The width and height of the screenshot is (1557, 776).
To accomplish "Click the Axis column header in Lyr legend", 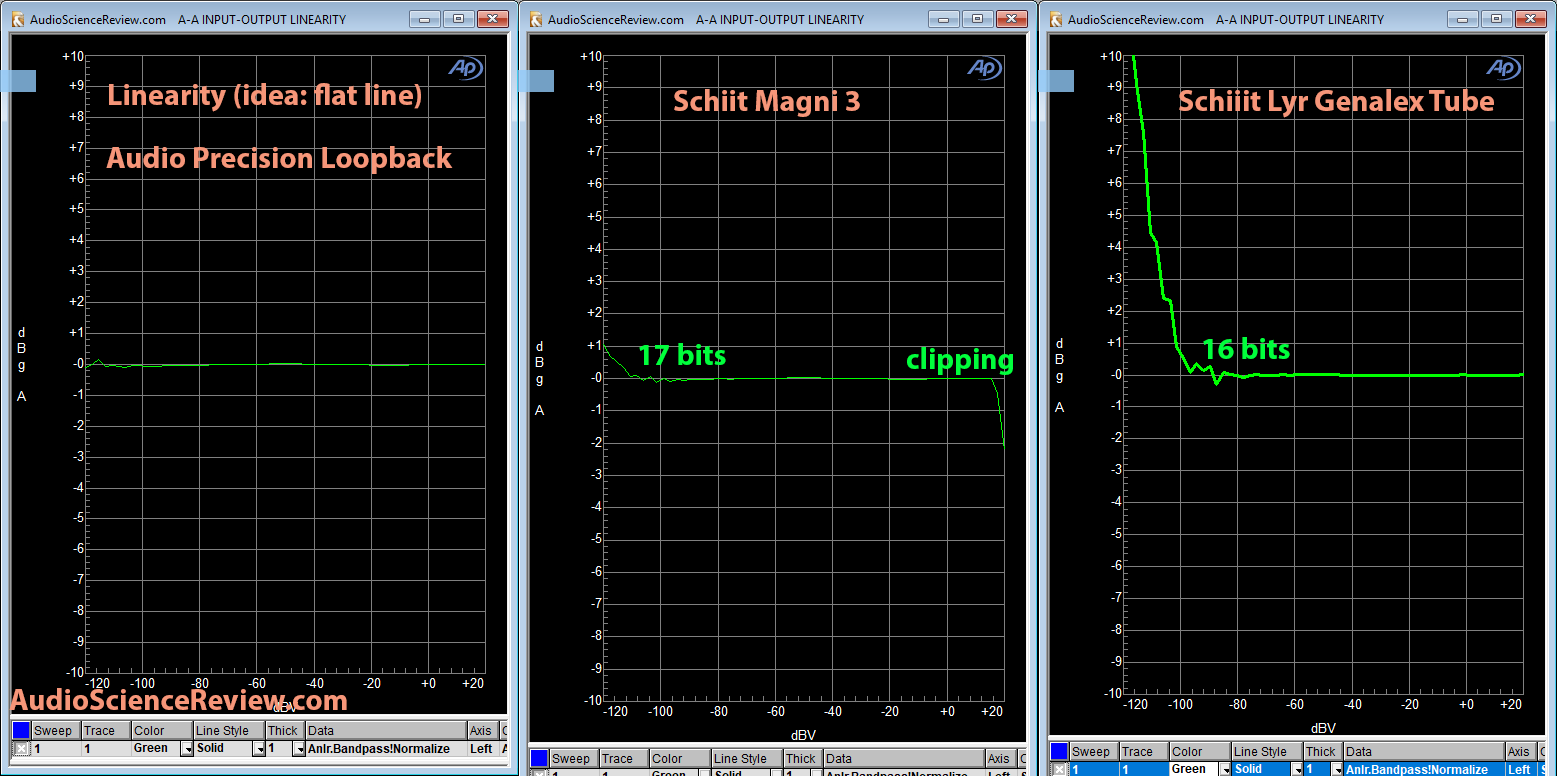I will tap(1520, 752).
